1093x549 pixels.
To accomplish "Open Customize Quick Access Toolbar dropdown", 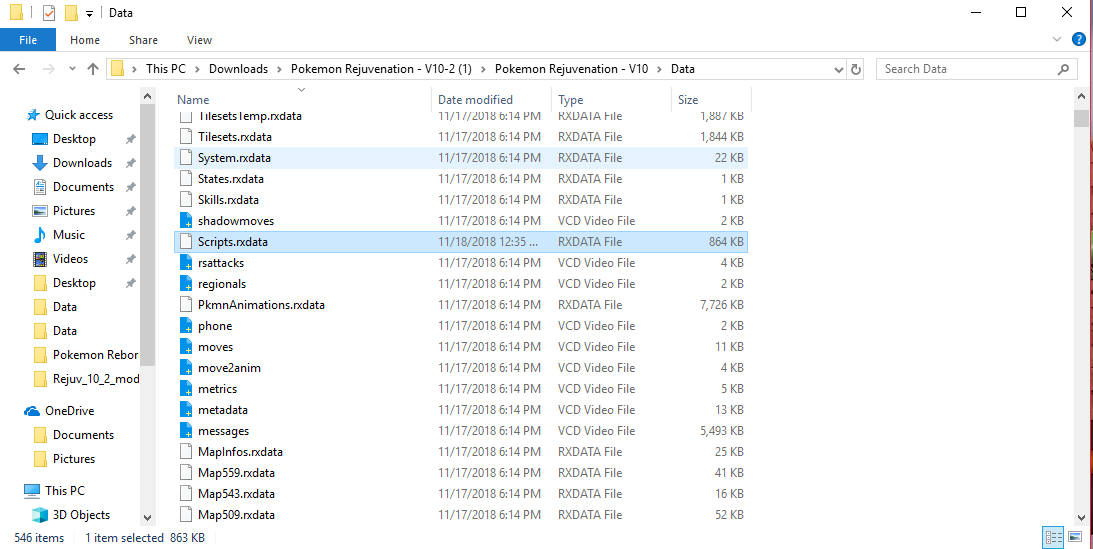I will click(x=89, y=14).
